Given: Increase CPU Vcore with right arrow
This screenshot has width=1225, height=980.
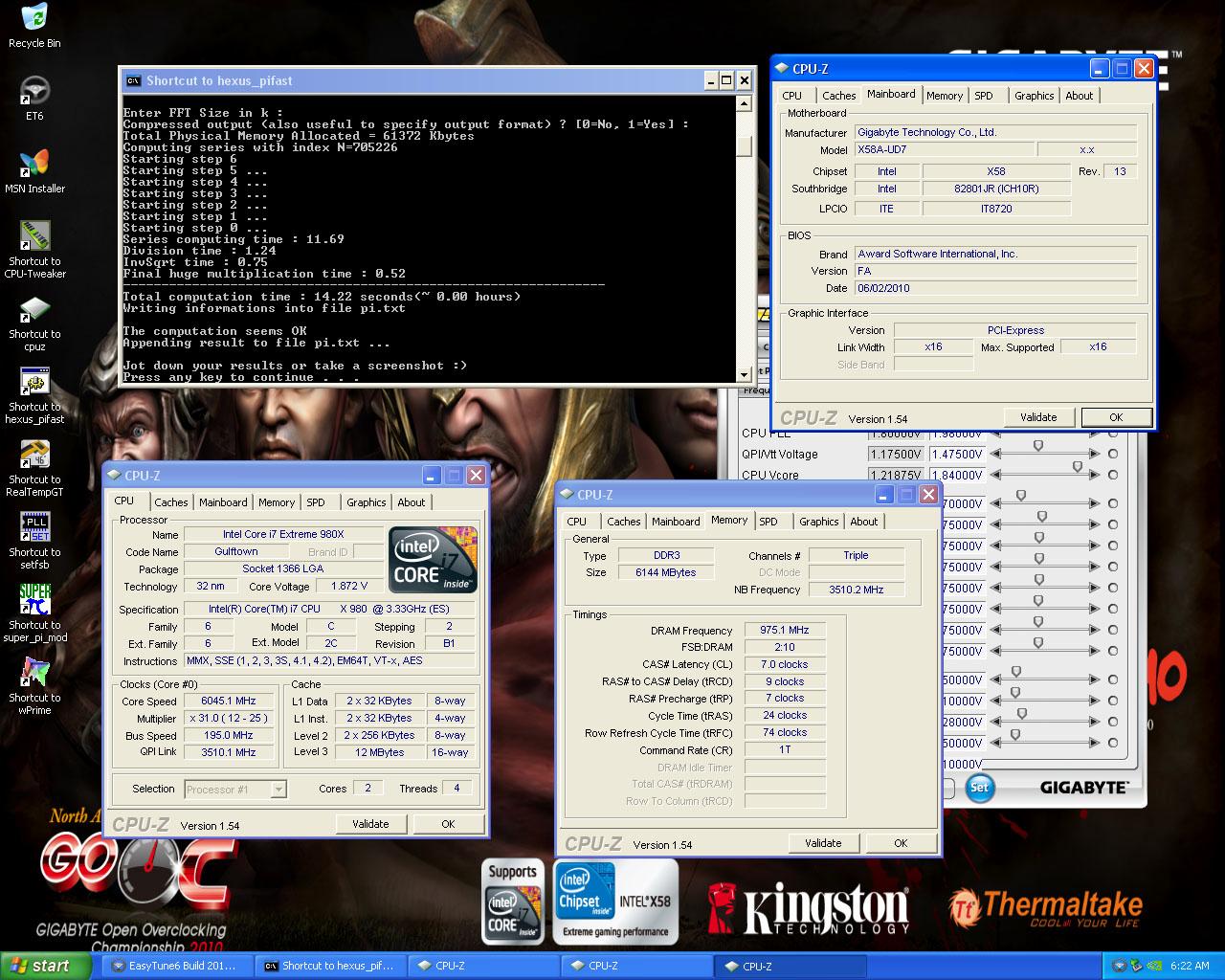Looking at the screenshot, I should pyautogui.click(x=1095, y=475).
